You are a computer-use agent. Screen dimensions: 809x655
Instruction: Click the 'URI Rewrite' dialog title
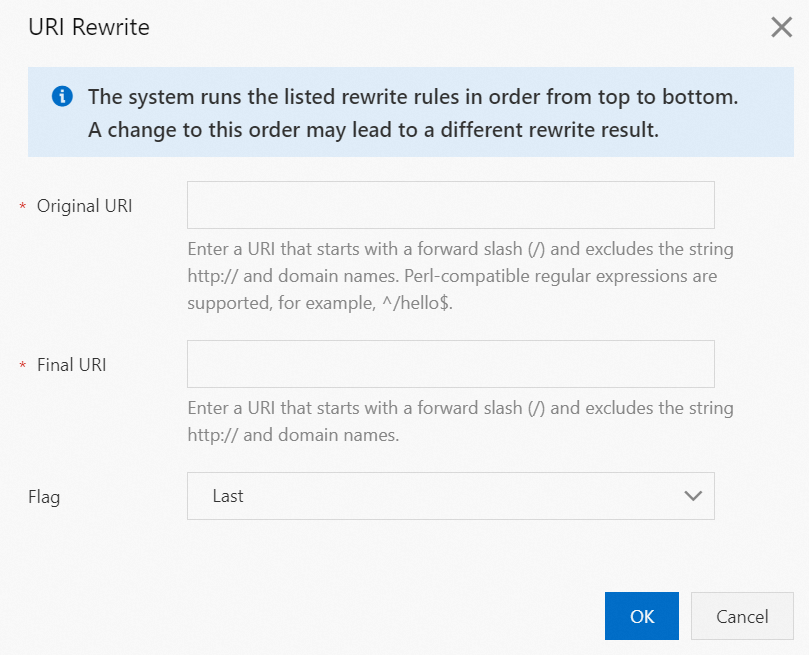(89, 28)
